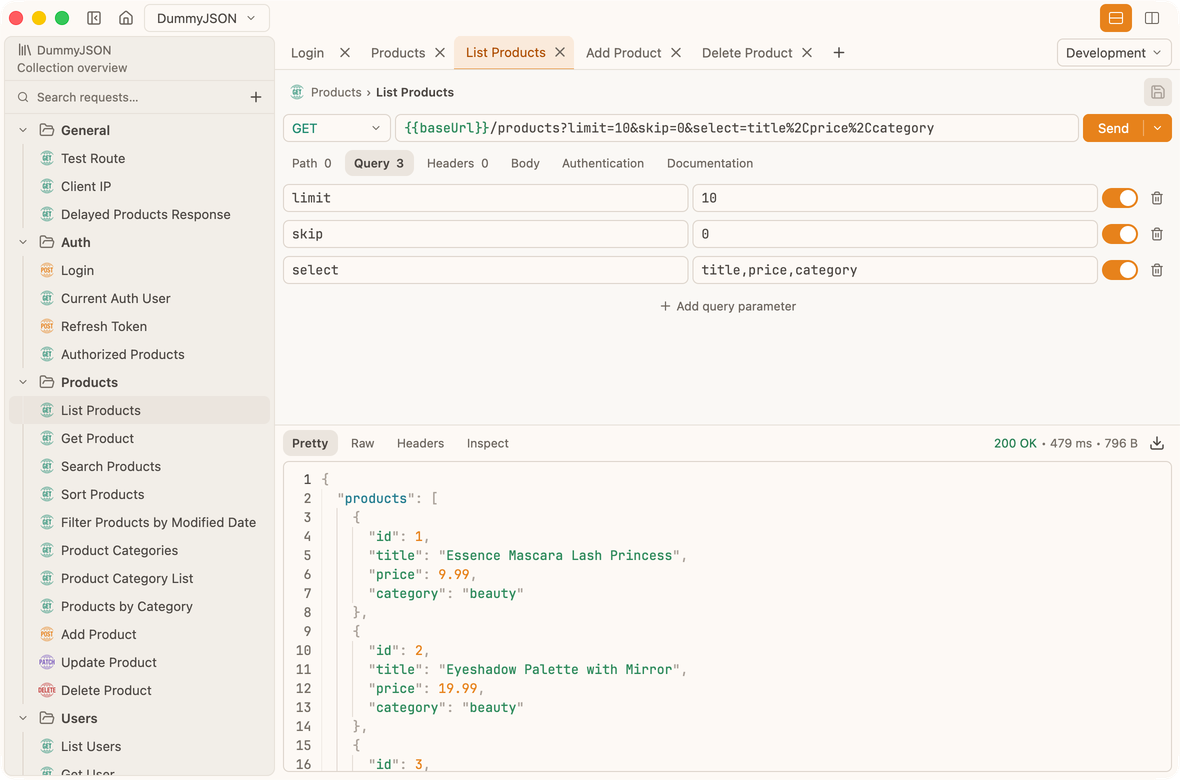Click the search magnifier icon
The width and height of the screenshot is (1180, 780).
[x=23, y=97]
